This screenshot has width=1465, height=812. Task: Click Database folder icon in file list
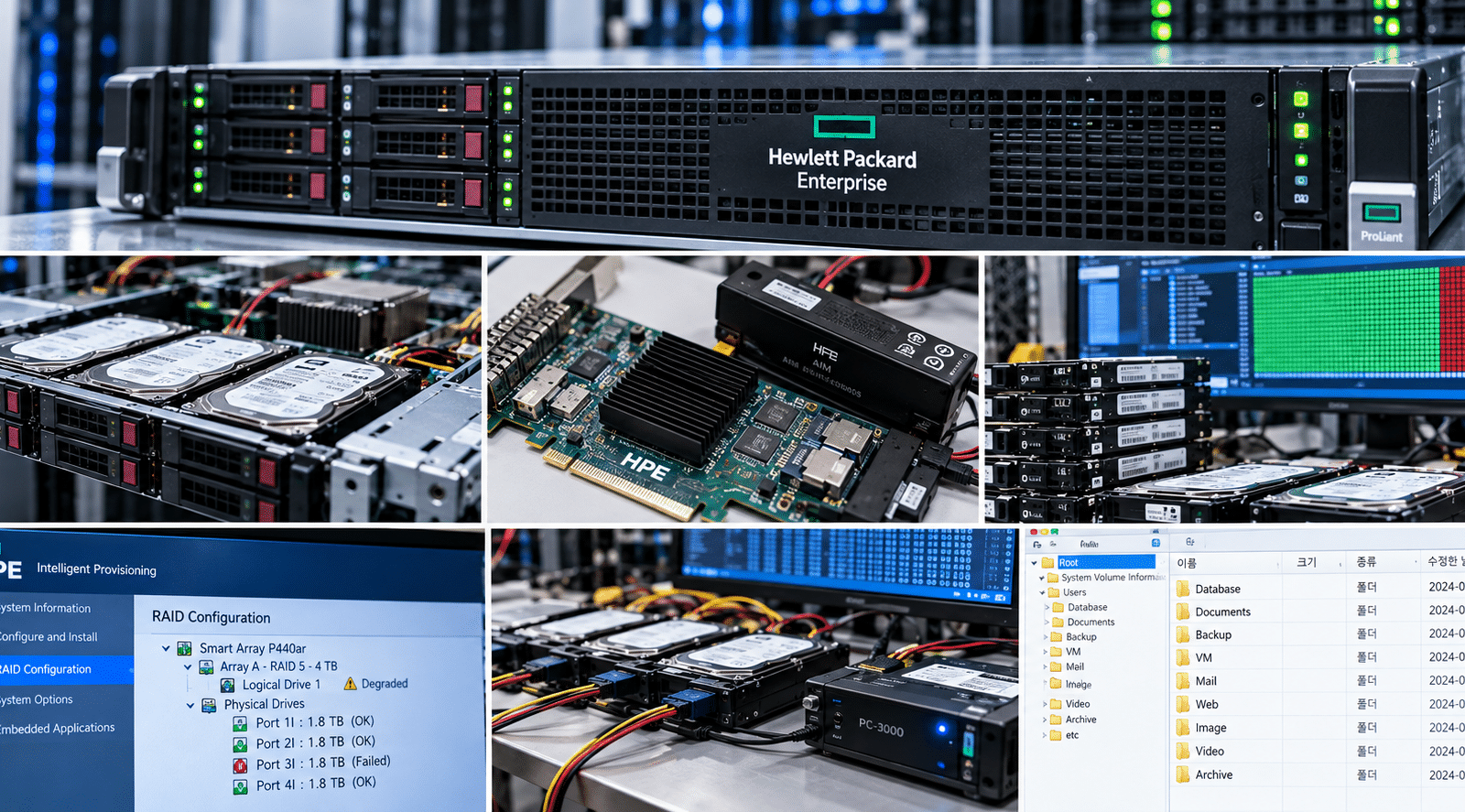1183,589
